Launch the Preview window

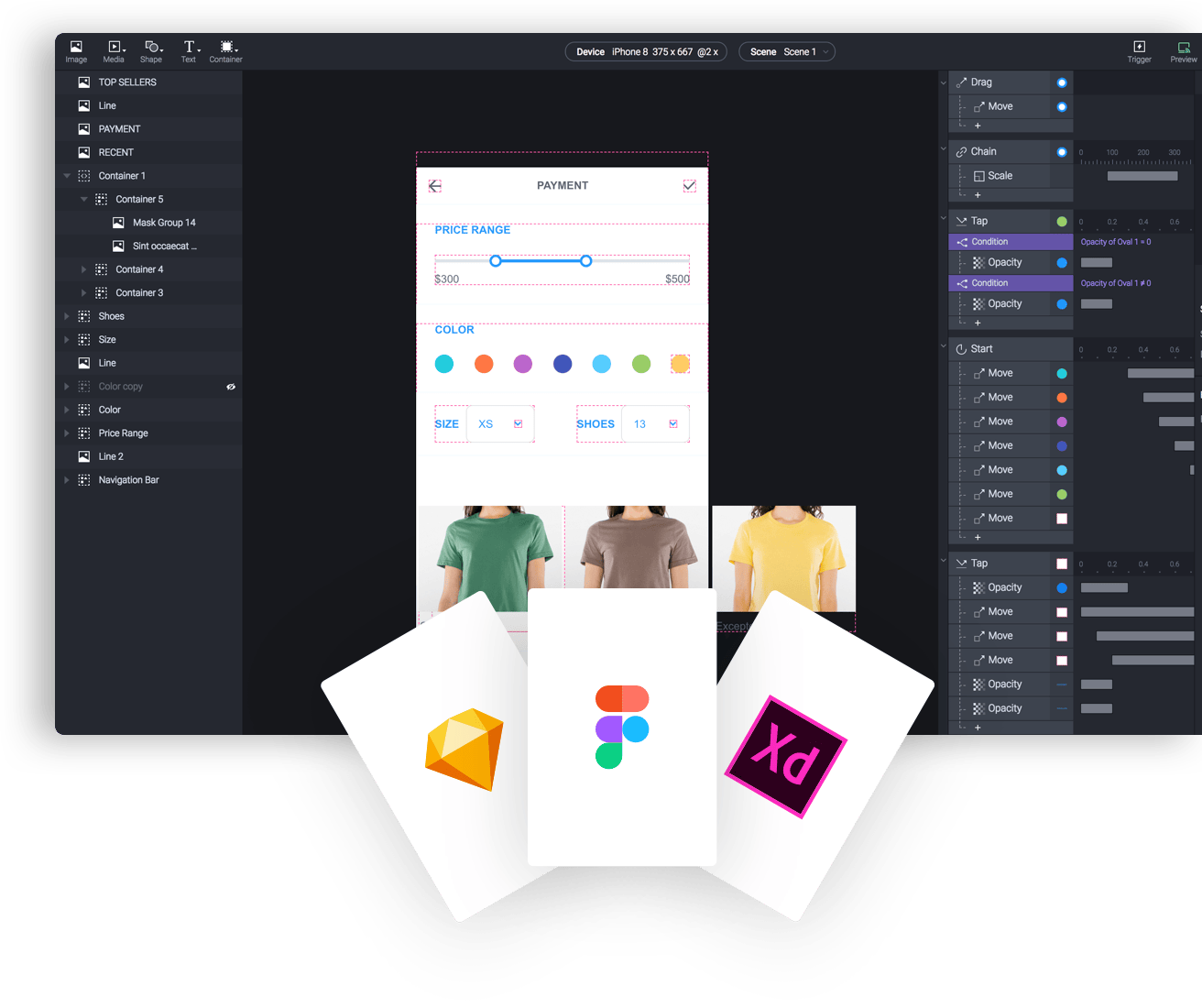pyautogui.click(x=1183, y=51)
